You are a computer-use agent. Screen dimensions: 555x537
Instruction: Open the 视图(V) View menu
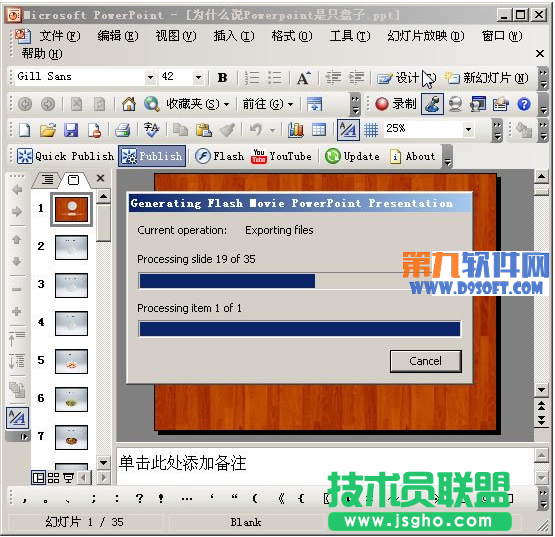click(x=176, y=36)
